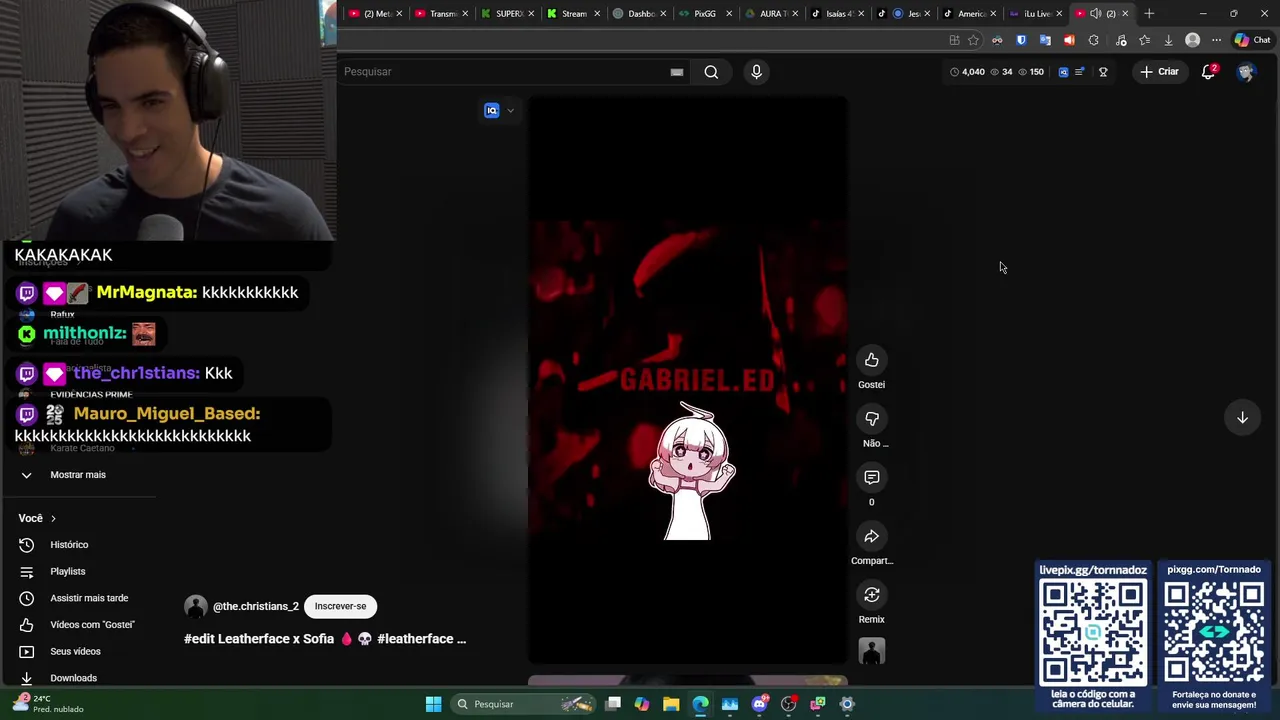Go to next Short with down arrow

pyautogui.click(x=1242, y=418)
